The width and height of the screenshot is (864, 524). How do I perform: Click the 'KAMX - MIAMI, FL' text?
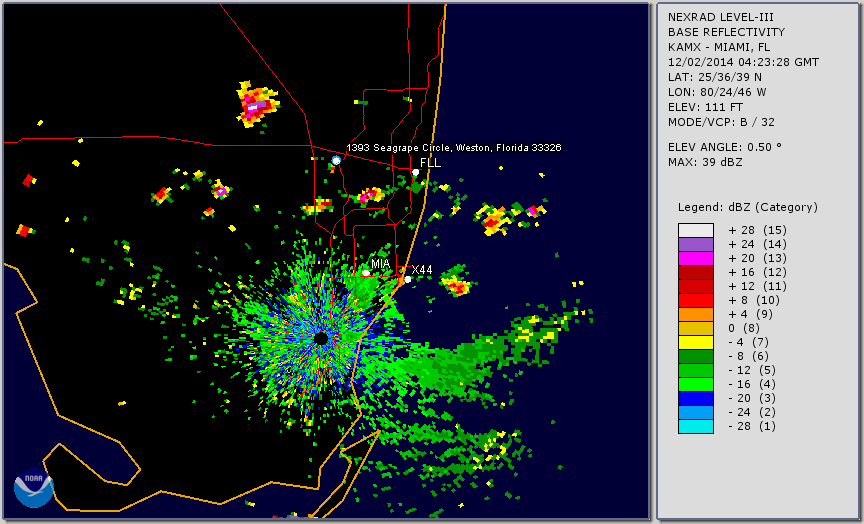pyautogui.click(x=719, y=47)
